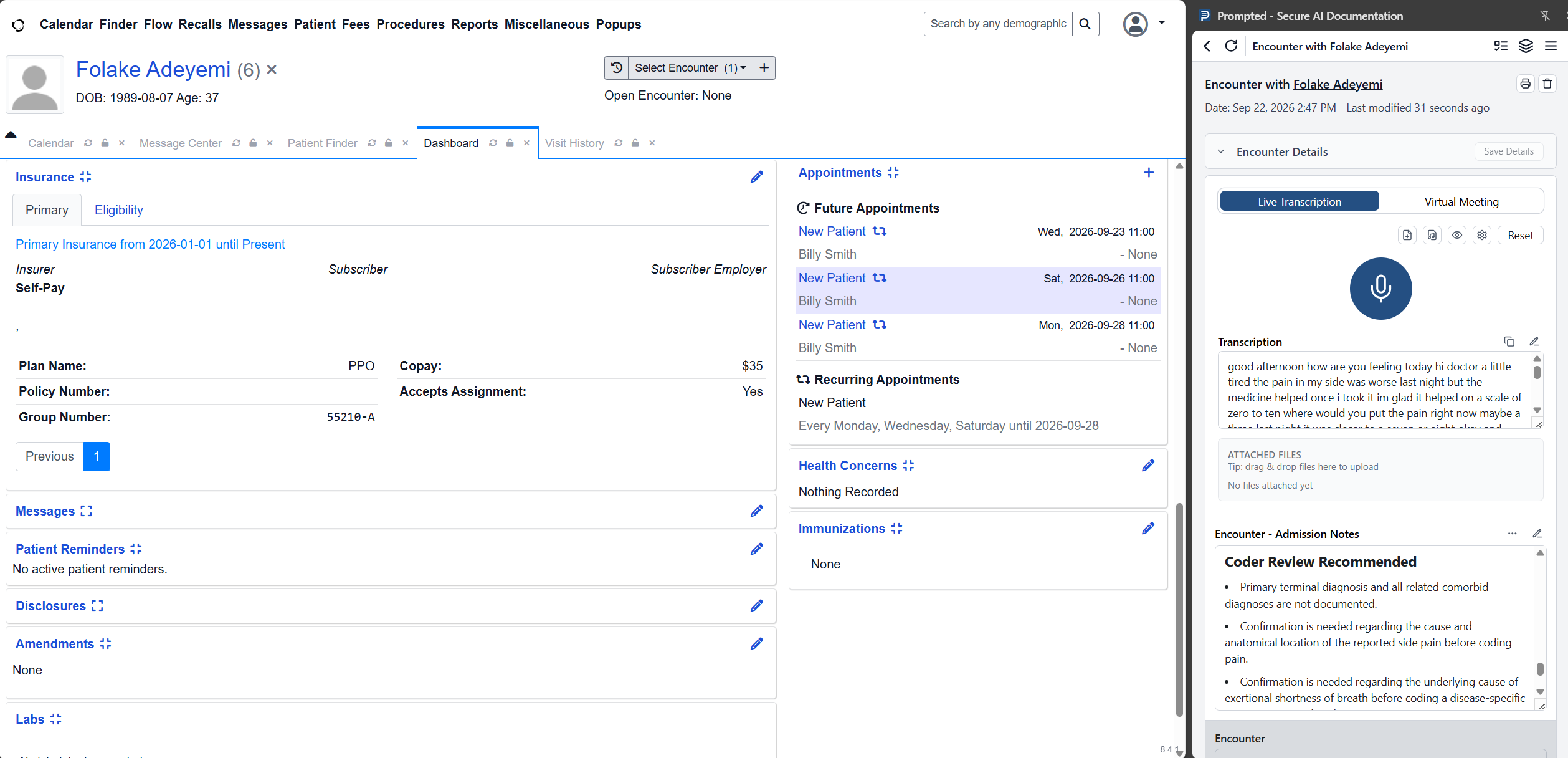Click Save Details button

1509,151
